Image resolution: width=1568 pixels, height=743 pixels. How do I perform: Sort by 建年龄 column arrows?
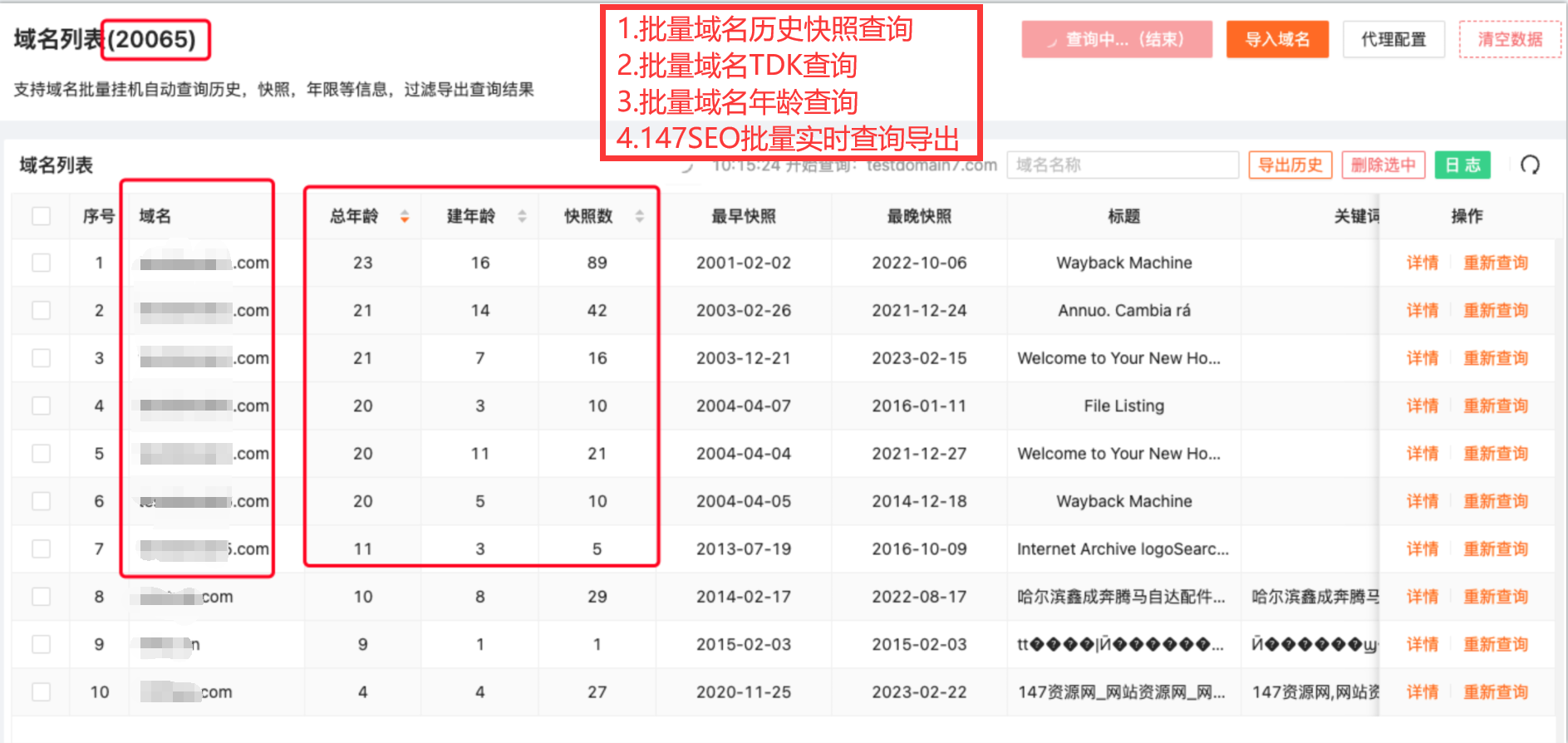(522, 216)
